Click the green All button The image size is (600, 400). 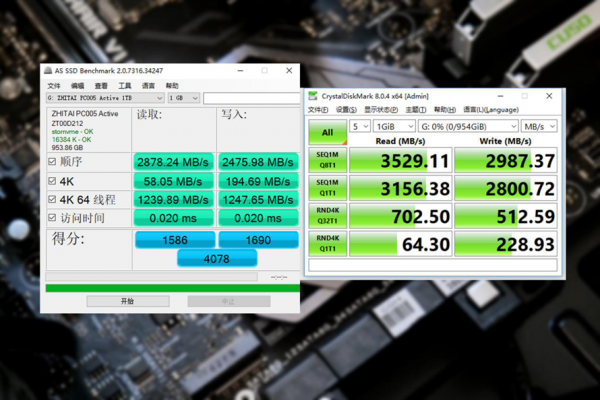[328, 132]
